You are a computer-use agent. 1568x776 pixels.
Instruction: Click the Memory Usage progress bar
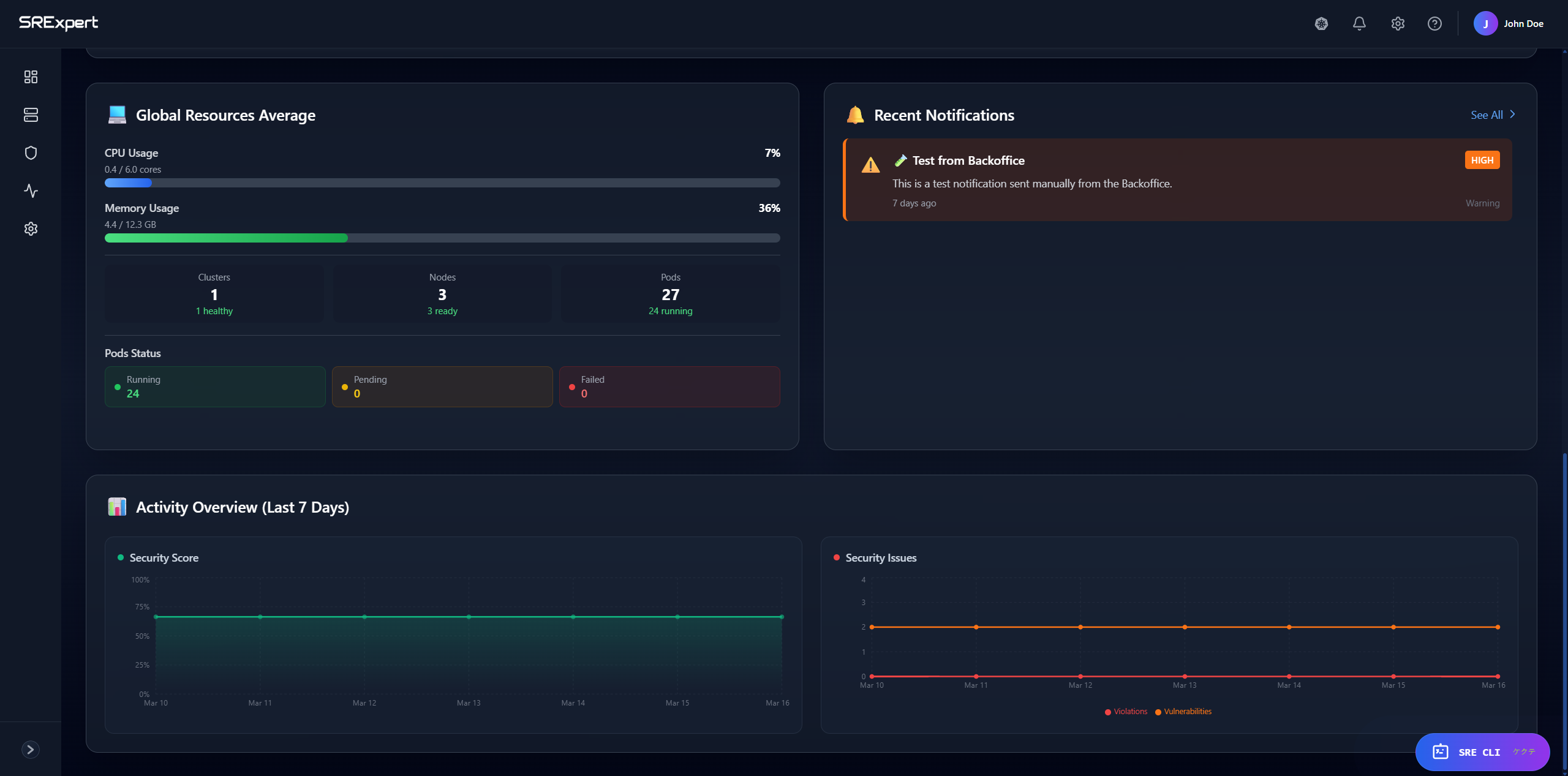pyautogui.click(x=442, y=238)
